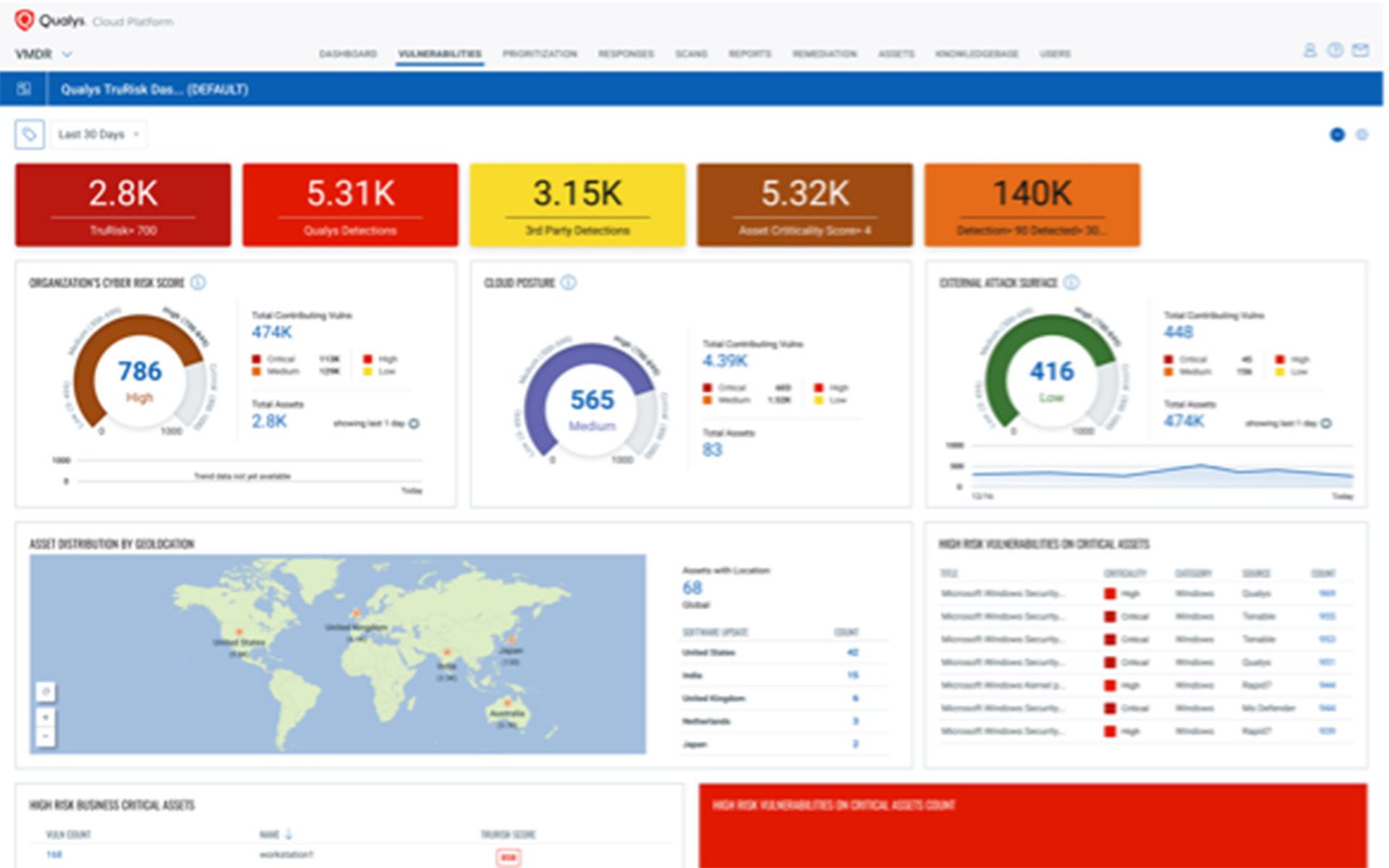Open the 140K Detection card
The image size is (1389, 868).
[x=1032, y=205]
